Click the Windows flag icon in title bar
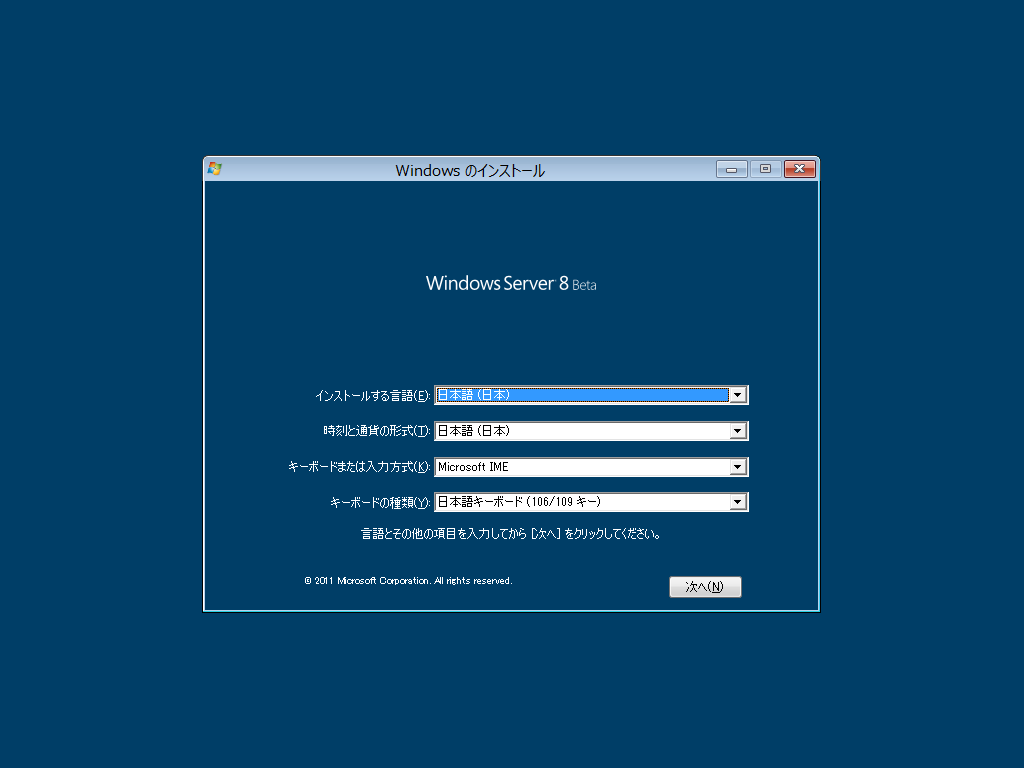This screenshot has height=768, width=1024. point(215,169)
